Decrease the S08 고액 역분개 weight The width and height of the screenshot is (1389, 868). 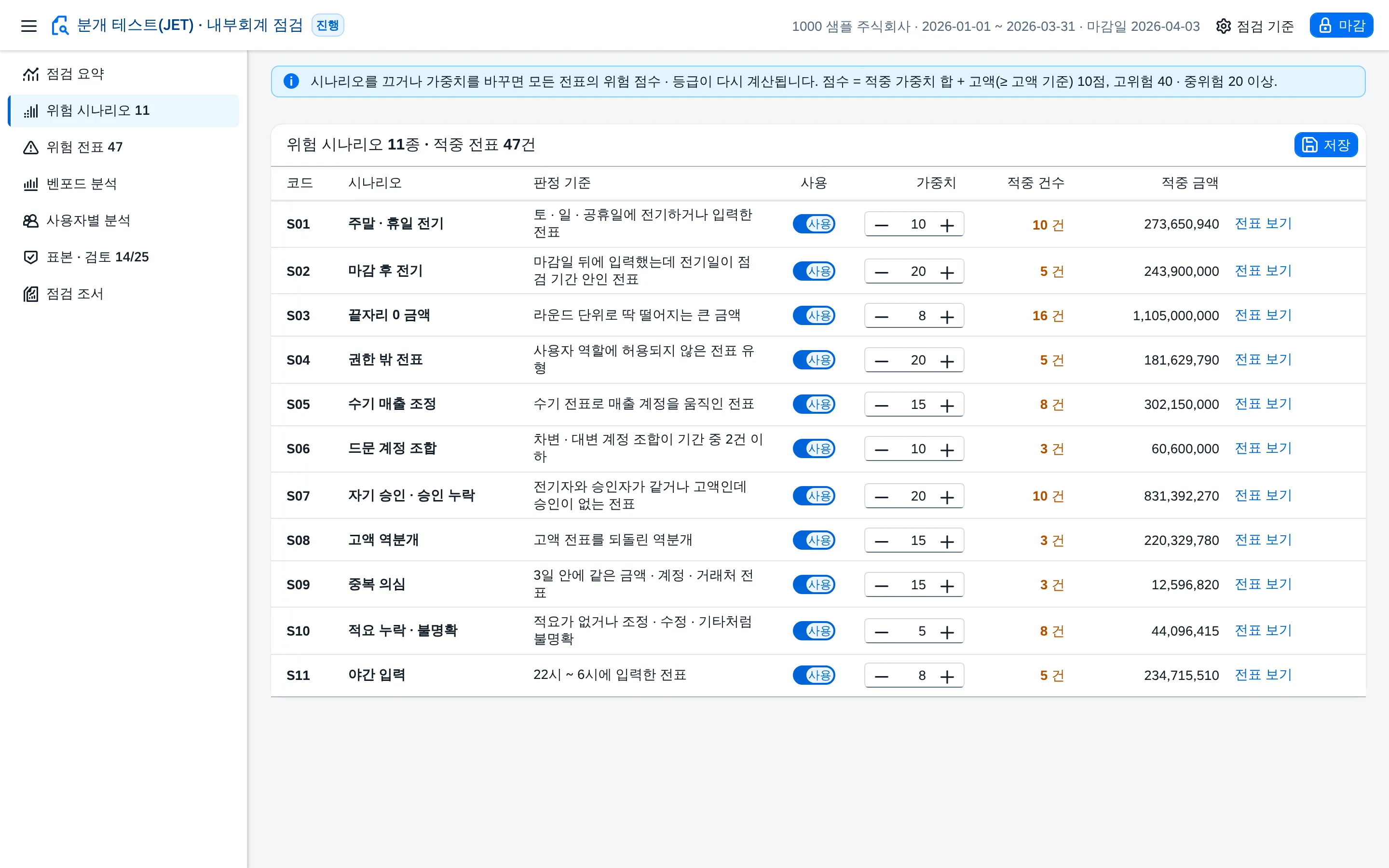[x=881, y=541]
